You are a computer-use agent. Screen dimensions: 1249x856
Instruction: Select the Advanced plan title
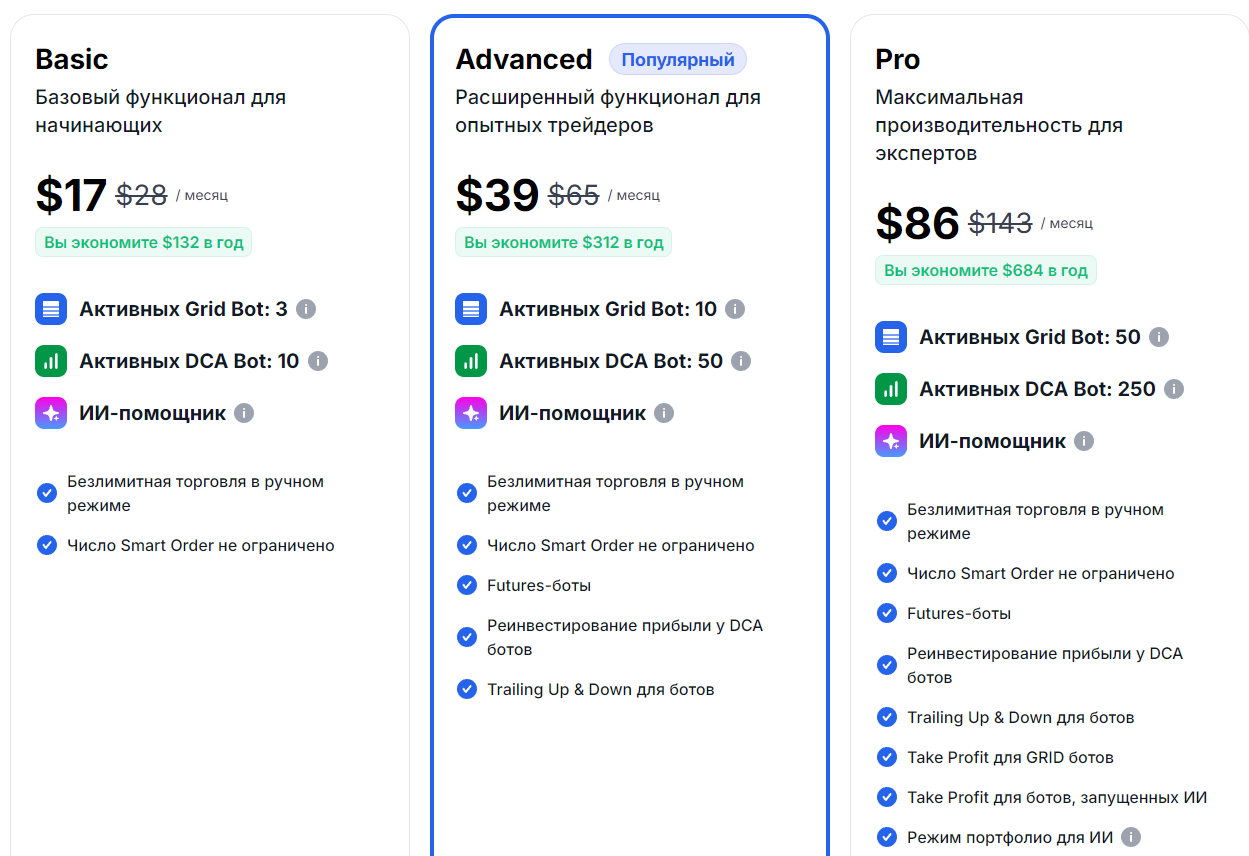tap(524, 60)
